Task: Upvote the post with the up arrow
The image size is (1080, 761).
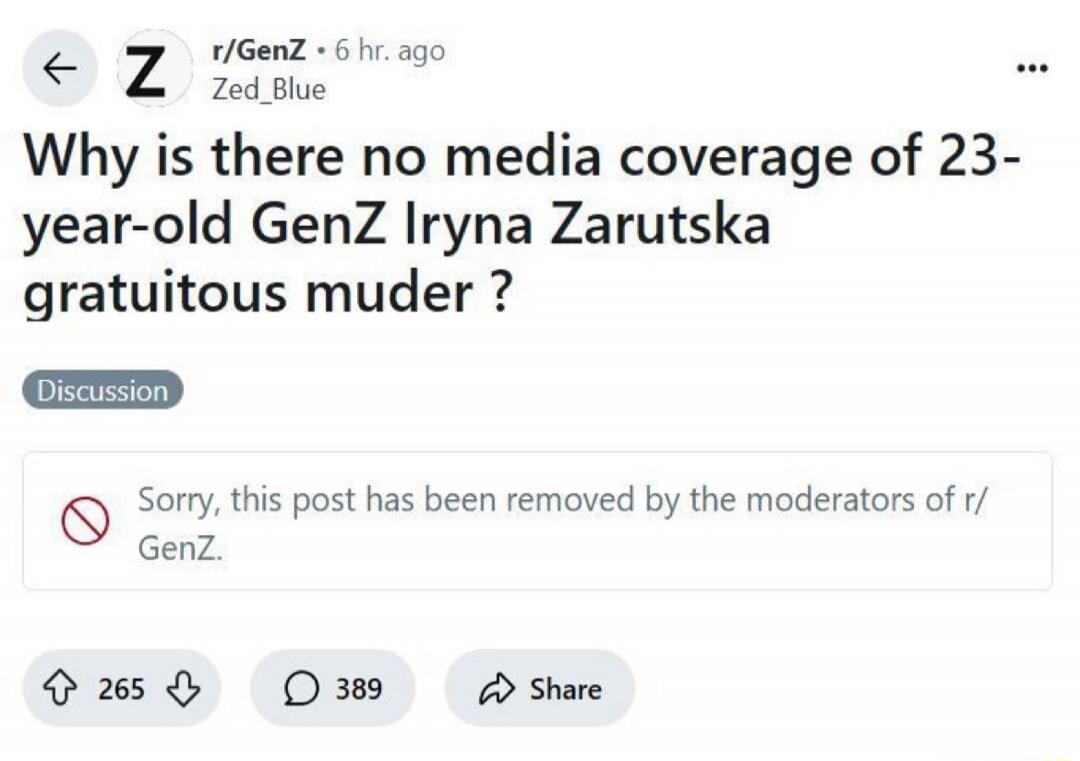Action: pyautogui.click(x=60, y=688)
